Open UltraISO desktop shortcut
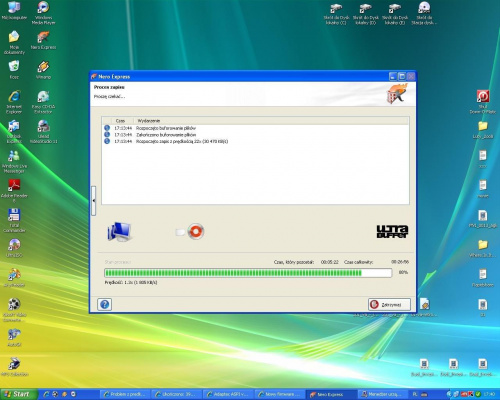The width and height of the screenshot is (500, 400). 14,248
